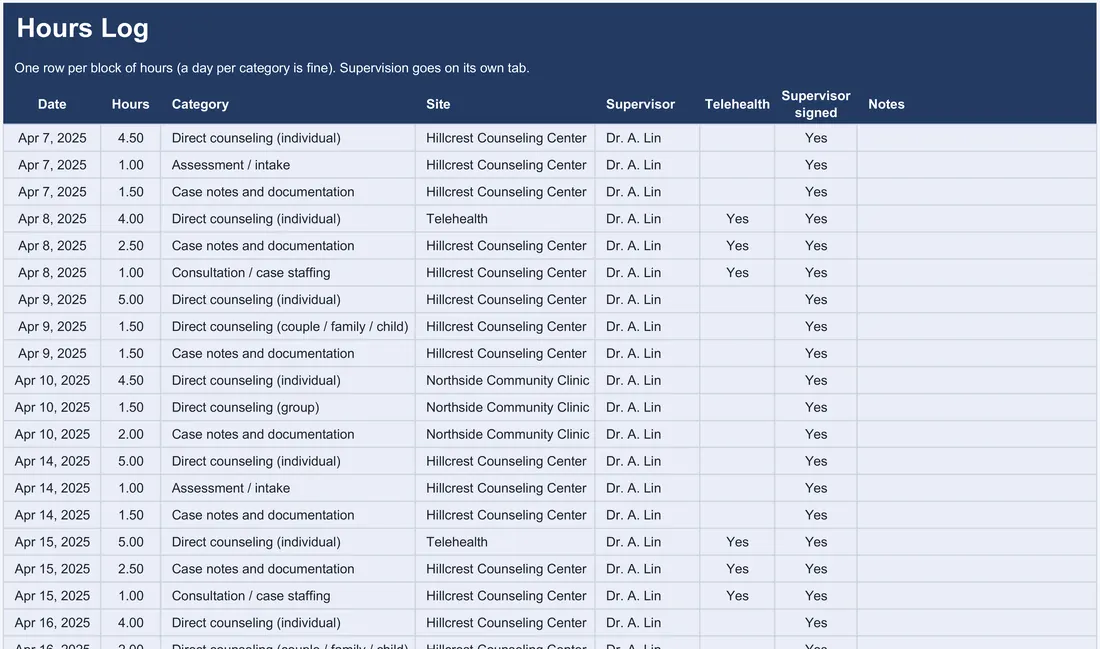
Task: Select the Hours column header
Action: (x=130, y=104)
